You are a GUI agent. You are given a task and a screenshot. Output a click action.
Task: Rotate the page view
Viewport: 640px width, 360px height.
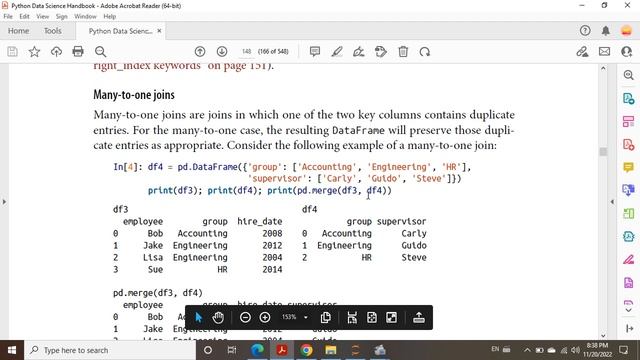click(425, 51)
